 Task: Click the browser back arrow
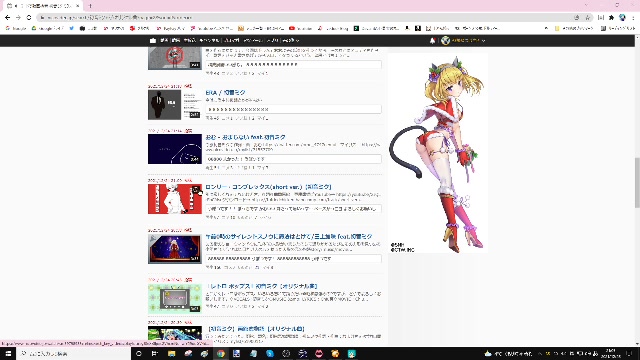tap(7, 18)
